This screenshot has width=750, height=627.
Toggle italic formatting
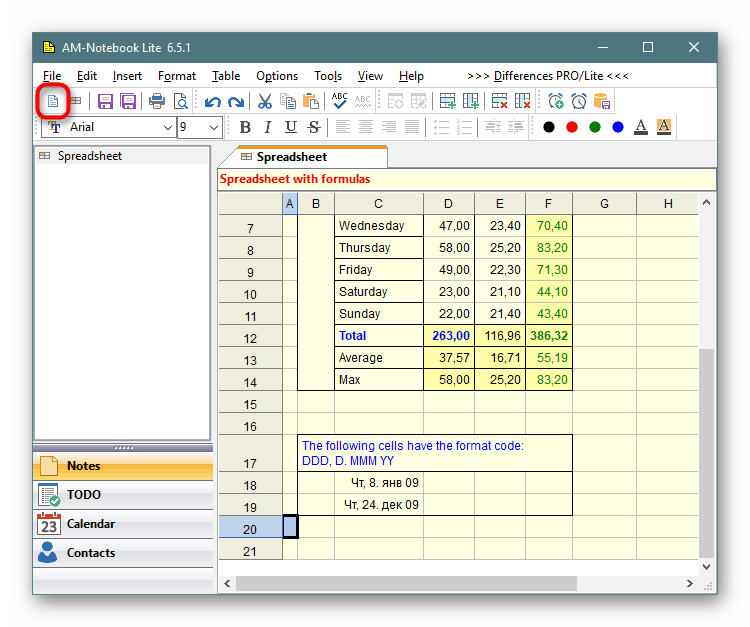coord(268,127)
